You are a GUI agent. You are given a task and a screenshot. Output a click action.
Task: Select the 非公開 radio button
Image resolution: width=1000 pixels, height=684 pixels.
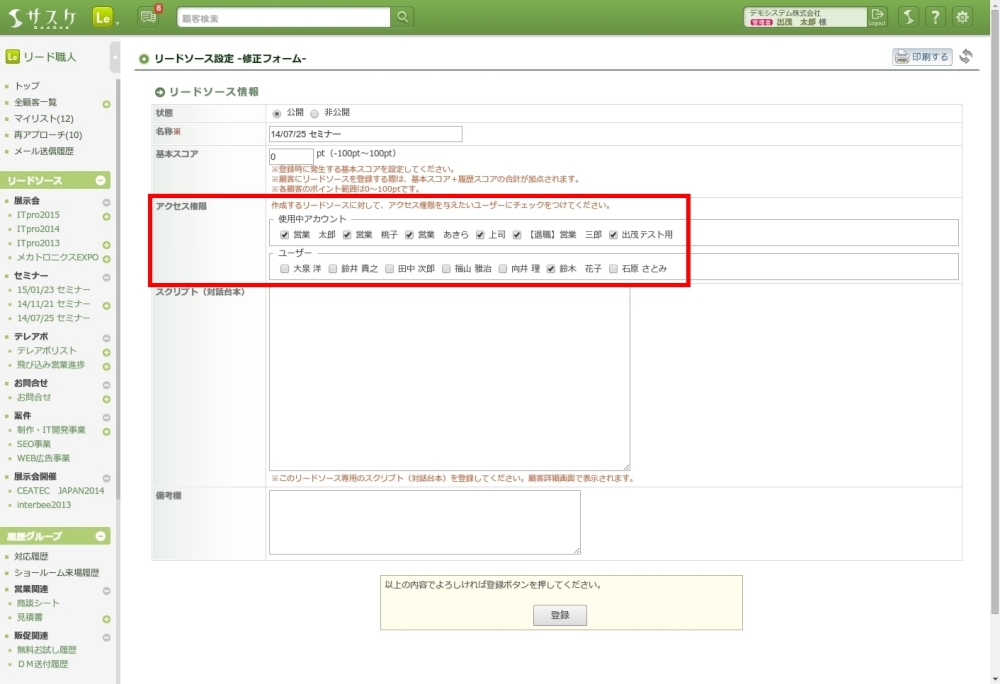314,113
